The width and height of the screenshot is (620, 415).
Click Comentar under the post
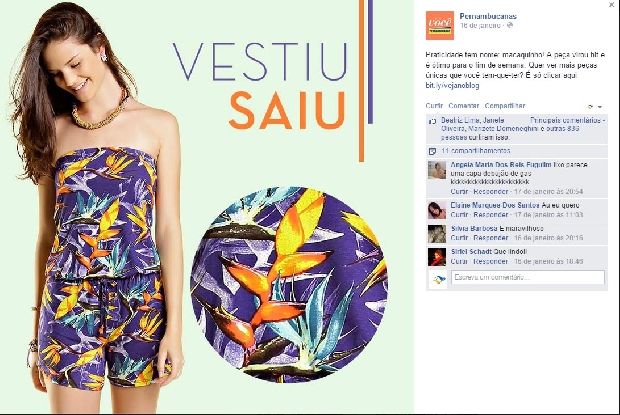coord(463,106)
